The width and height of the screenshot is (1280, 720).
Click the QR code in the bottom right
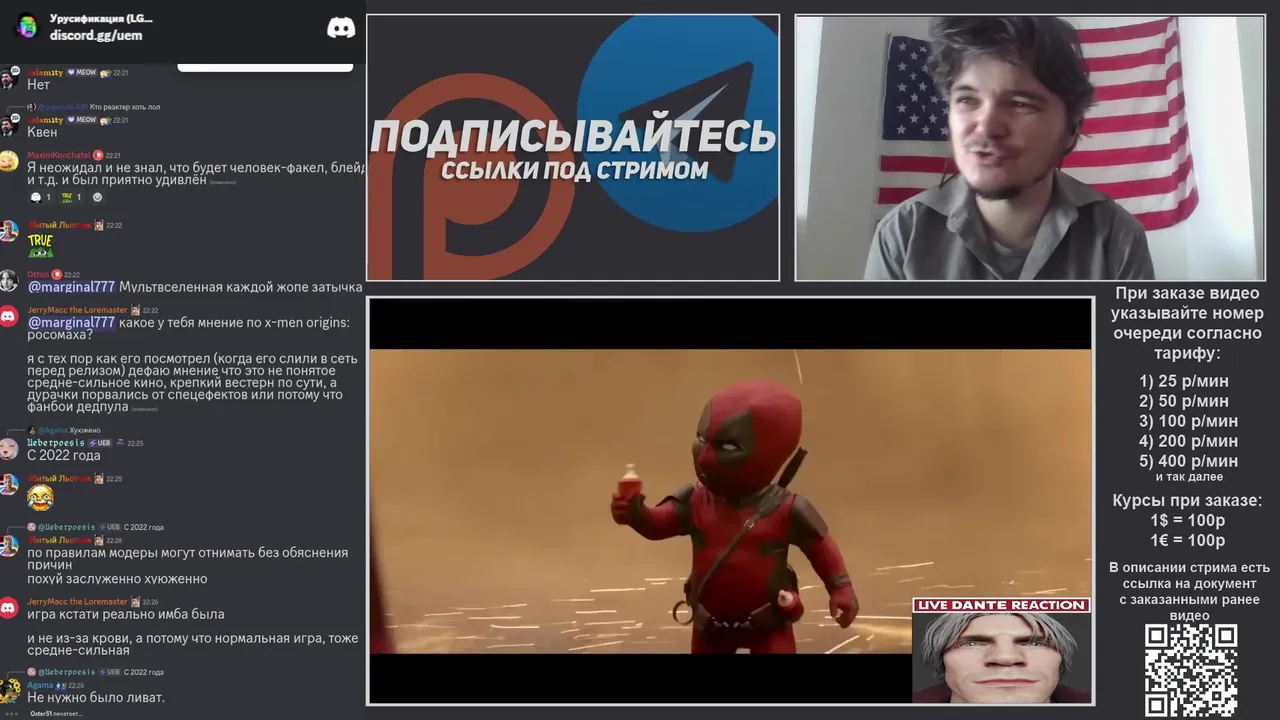[1190, 670]
